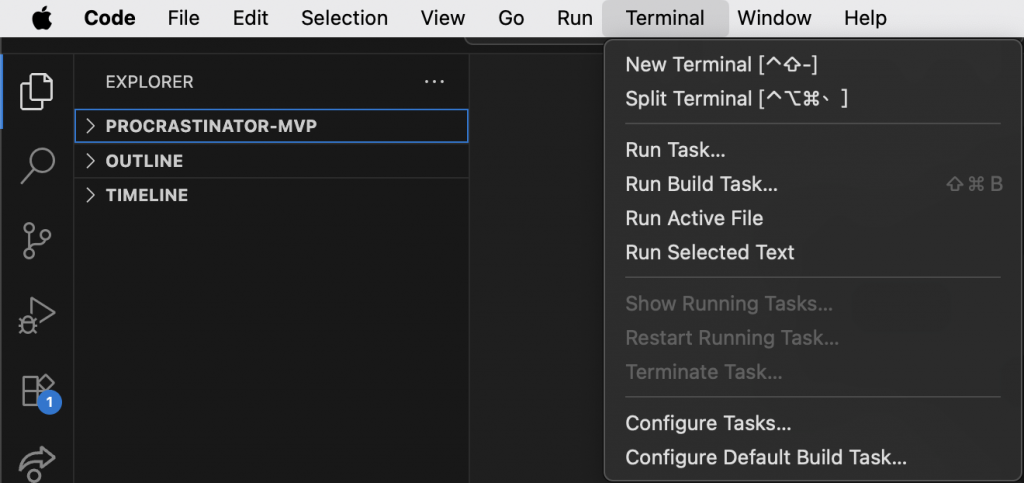Open the Search view icon
Viewport: 1024px width, 483px height.
[x=37, y=165]
